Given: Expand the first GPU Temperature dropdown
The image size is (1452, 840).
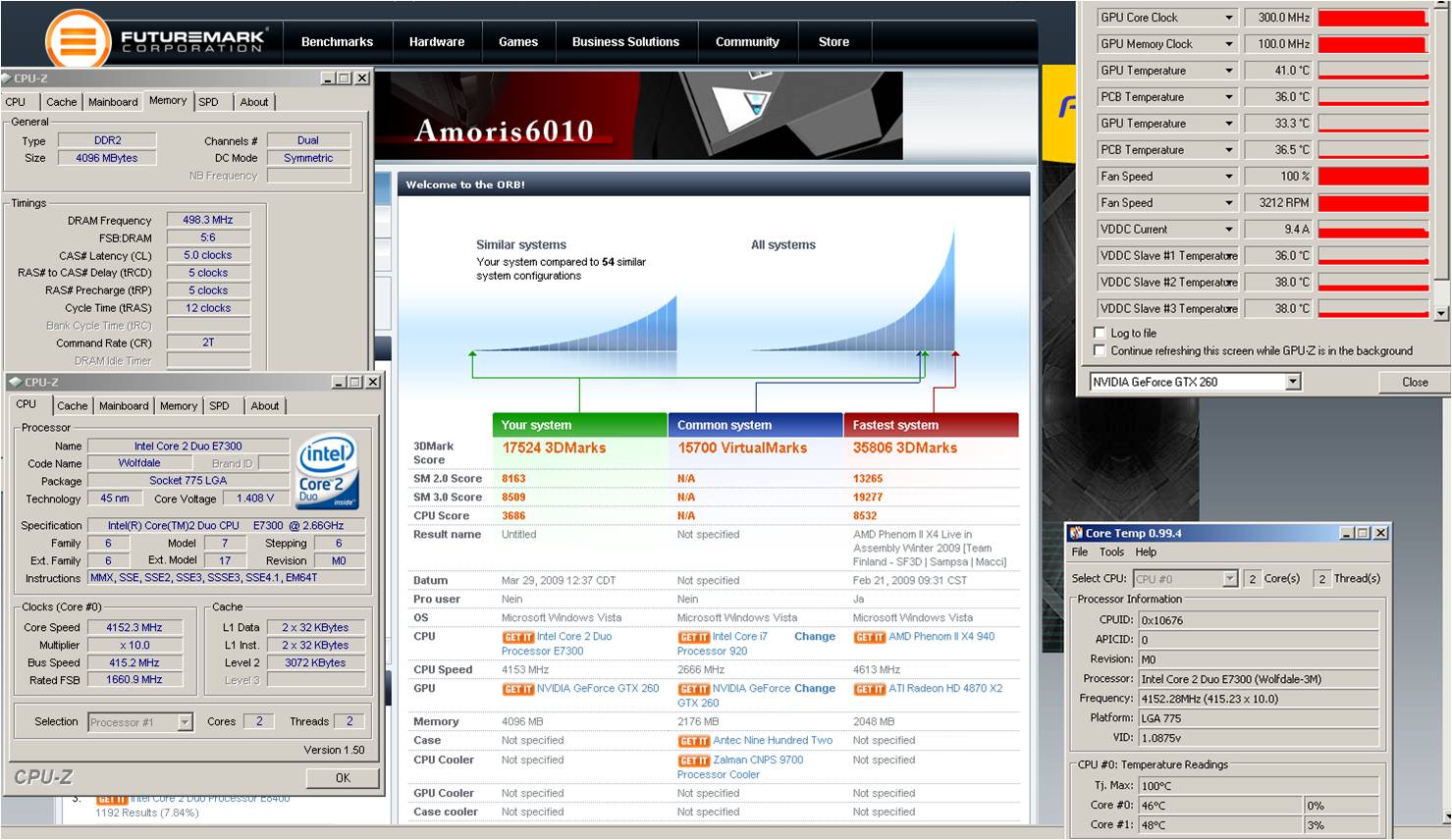Looking at the screenshot, I should pos(1229,71).
